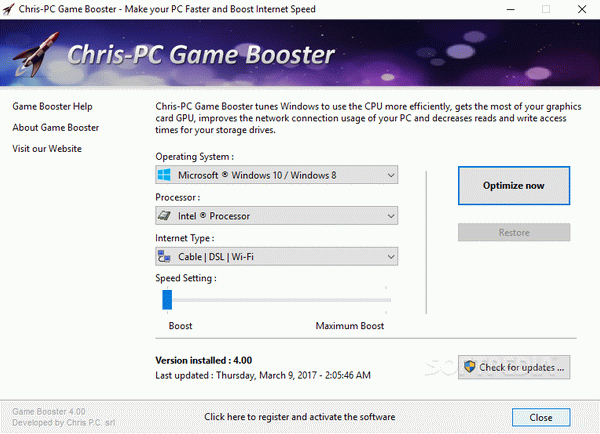Click register and activate the software link
Screen dimensions: 600x434
[x=300, y=417]
